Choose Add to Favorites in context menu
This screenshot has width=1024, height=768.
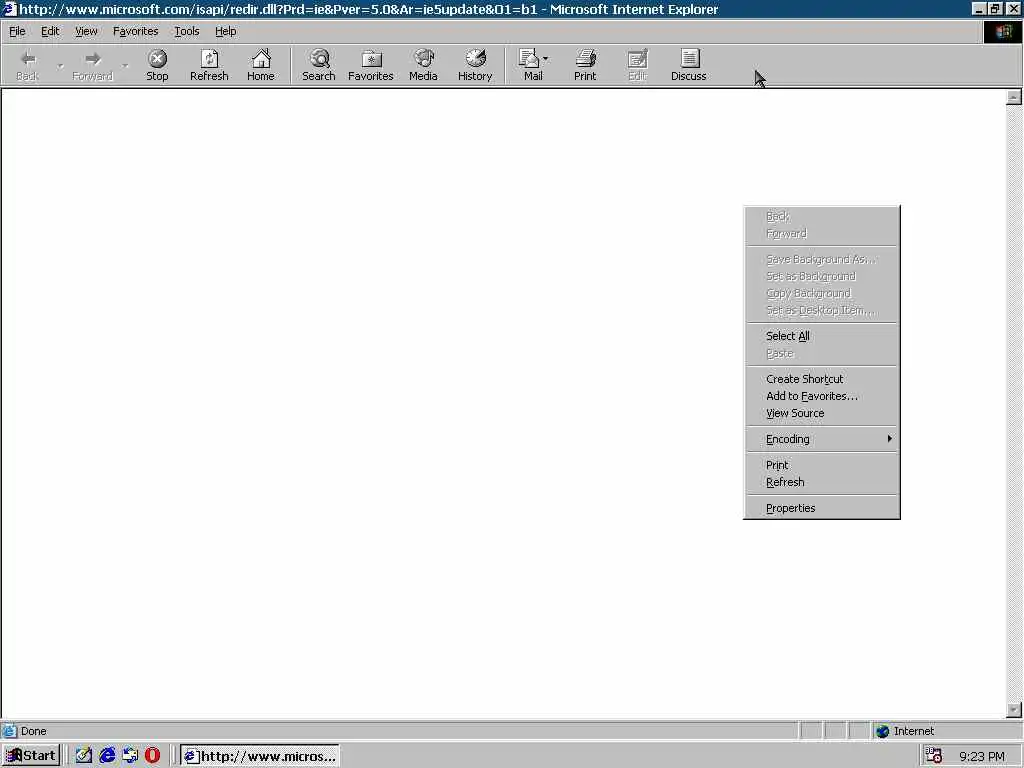tap(822, 396)
